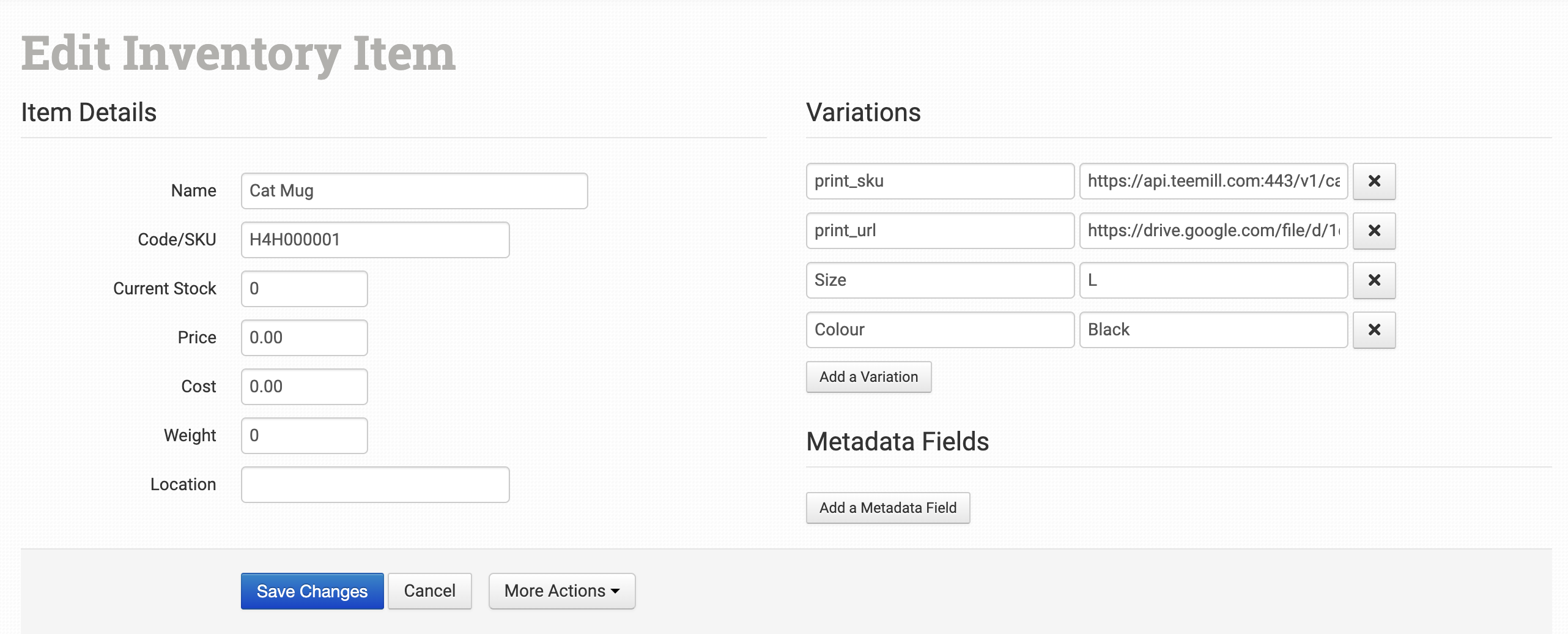The width and height of the screenshot is (1568, 634).
Task: Edit the Size variation value L
Action: point(1213,280)
